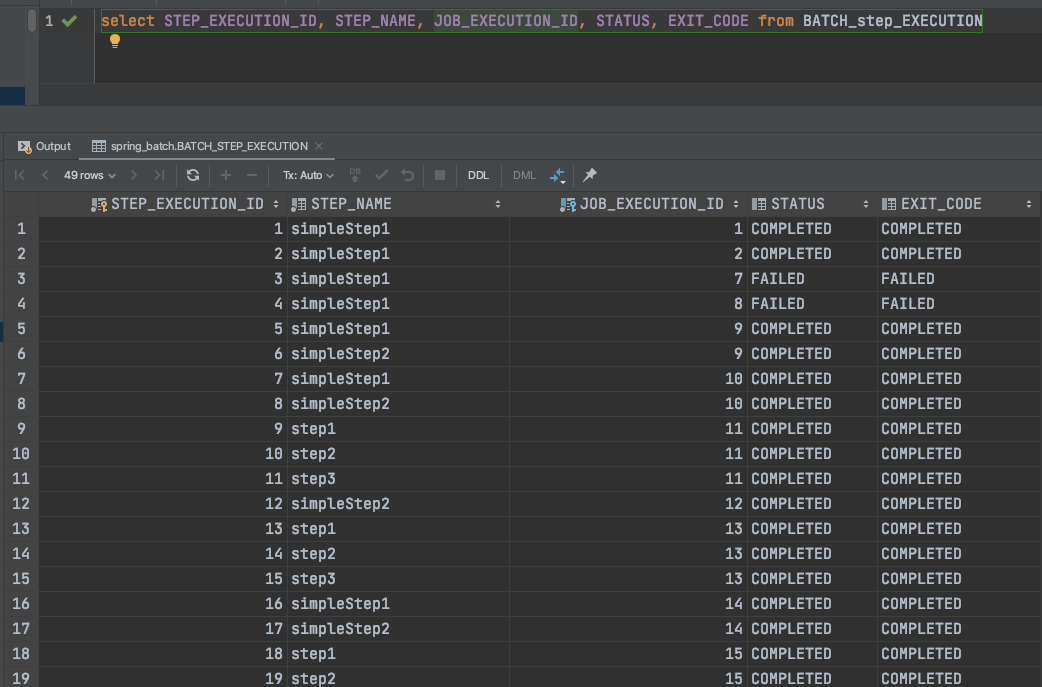Select the FAILED status cell in row 3
1042x687 pixels.
click(x=778, y=279)
